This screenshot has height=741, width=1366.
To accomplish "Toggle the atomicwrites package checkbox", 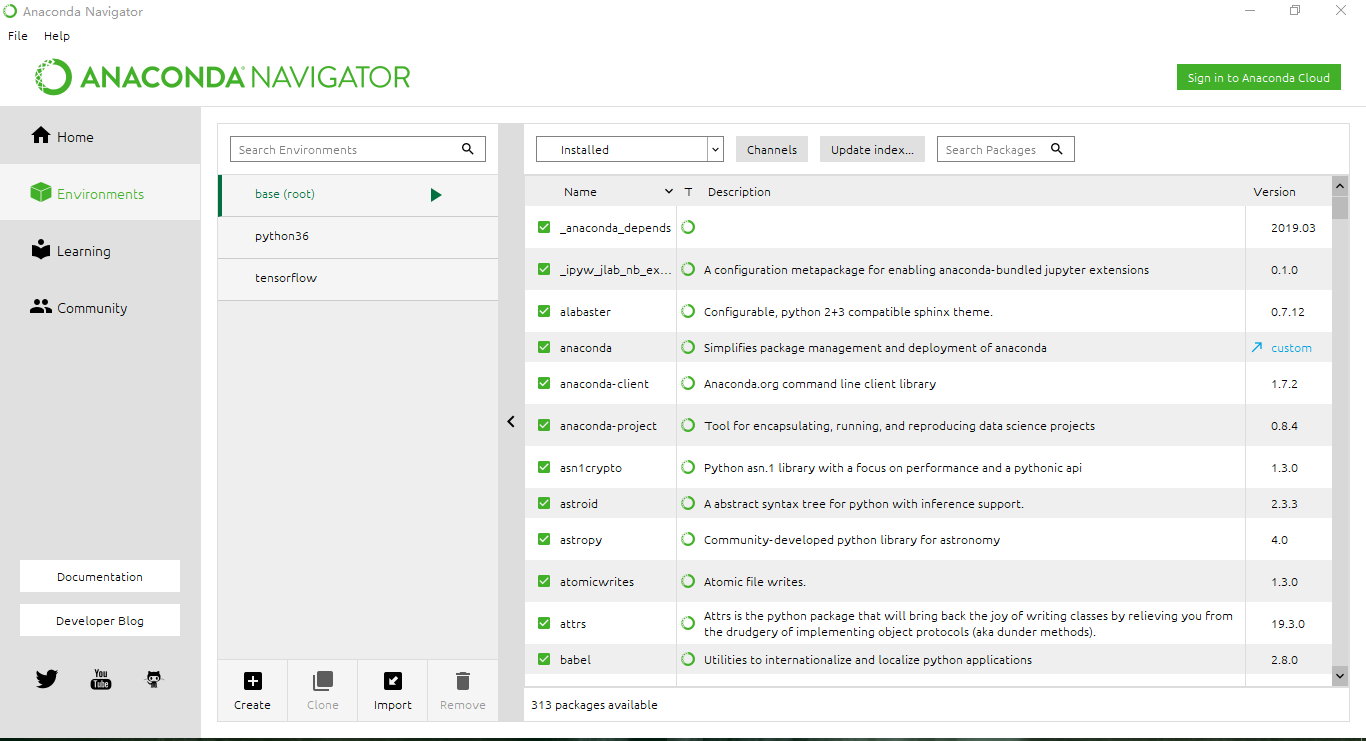I will [544, 581].
